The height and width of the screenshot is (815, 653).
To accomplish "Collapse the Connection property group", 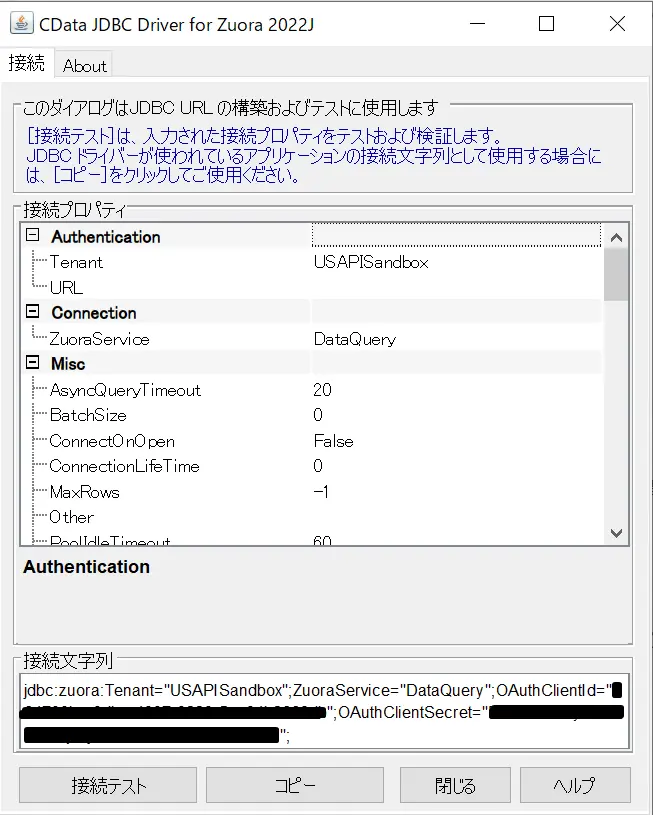I will [x=32, y=311].
